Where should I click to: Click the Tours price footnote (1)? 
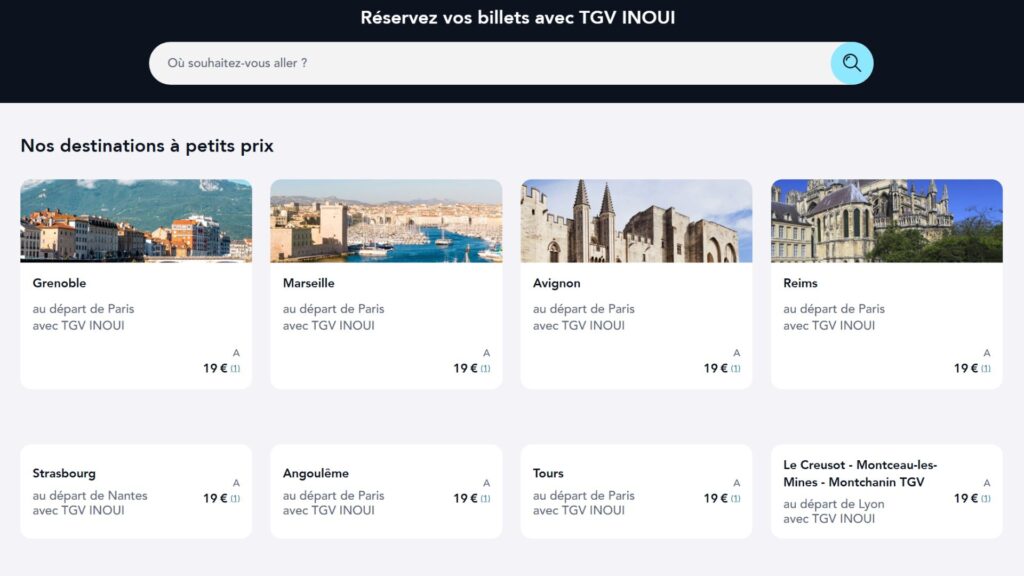tap(735, 499)
